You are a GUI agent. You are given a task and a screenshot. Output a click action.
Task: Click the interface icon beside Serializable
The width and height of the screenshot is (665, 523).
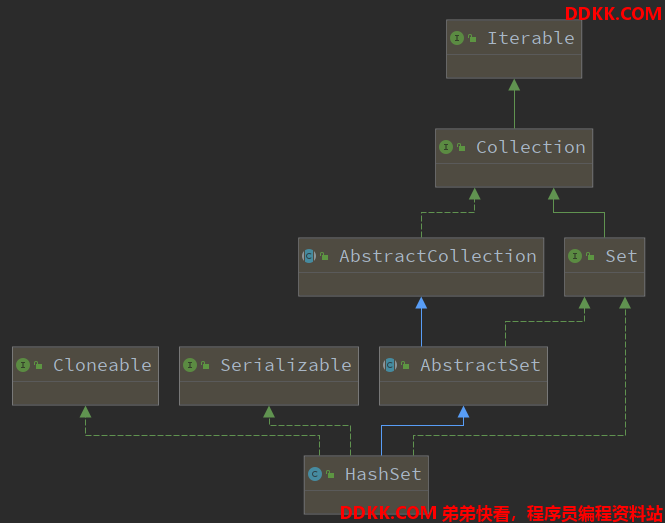tap(190, 365)
